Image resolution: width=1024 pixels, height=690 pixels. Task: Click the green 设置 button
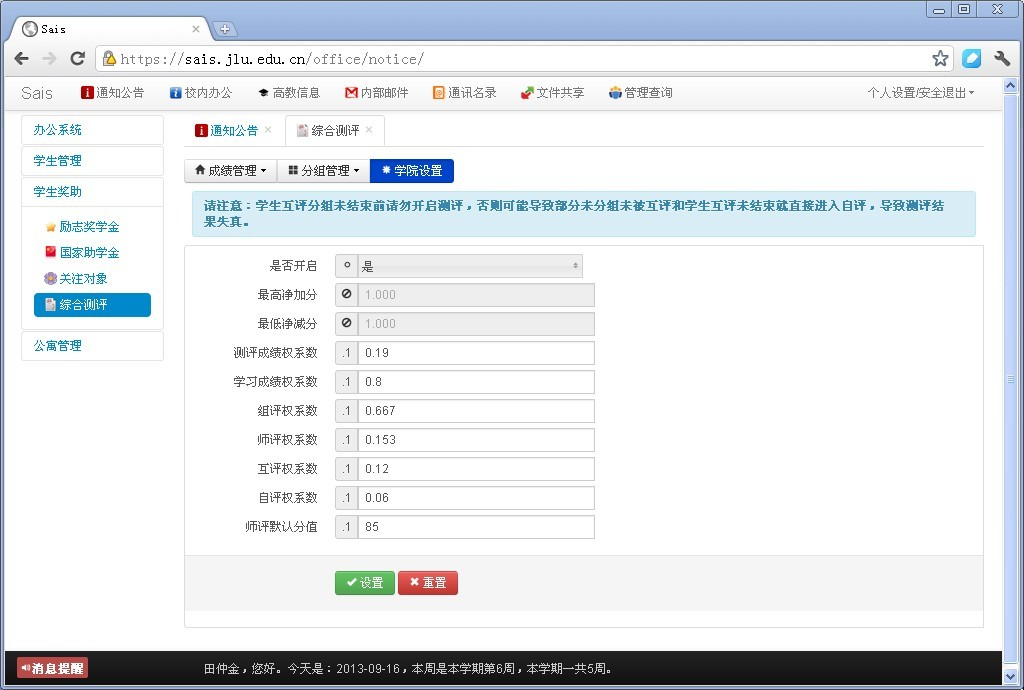pyautogui.click(x=364, y=583)
